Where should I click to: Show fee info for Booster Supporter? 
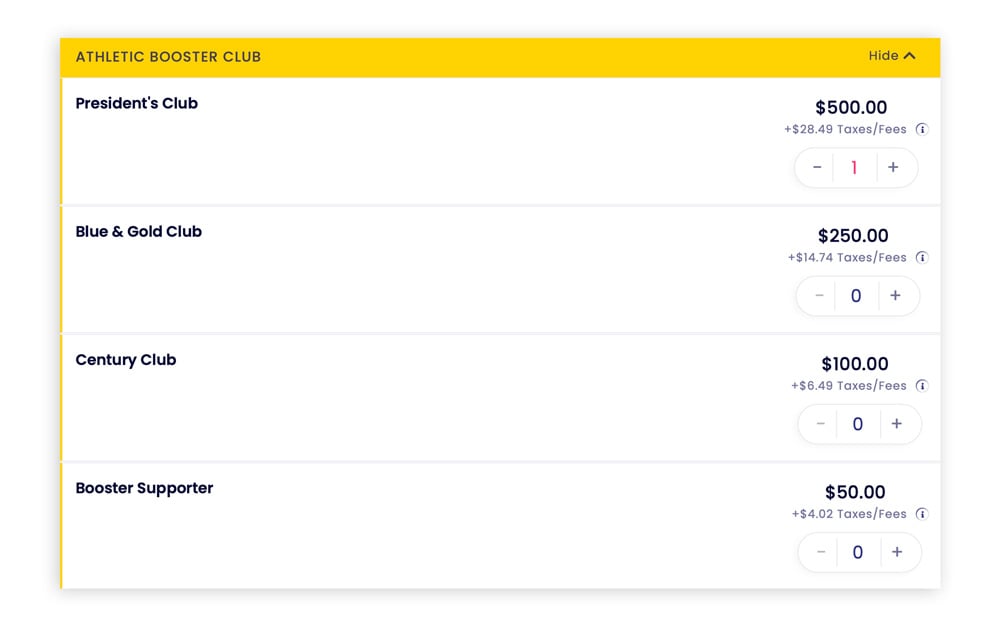(922, 514)
